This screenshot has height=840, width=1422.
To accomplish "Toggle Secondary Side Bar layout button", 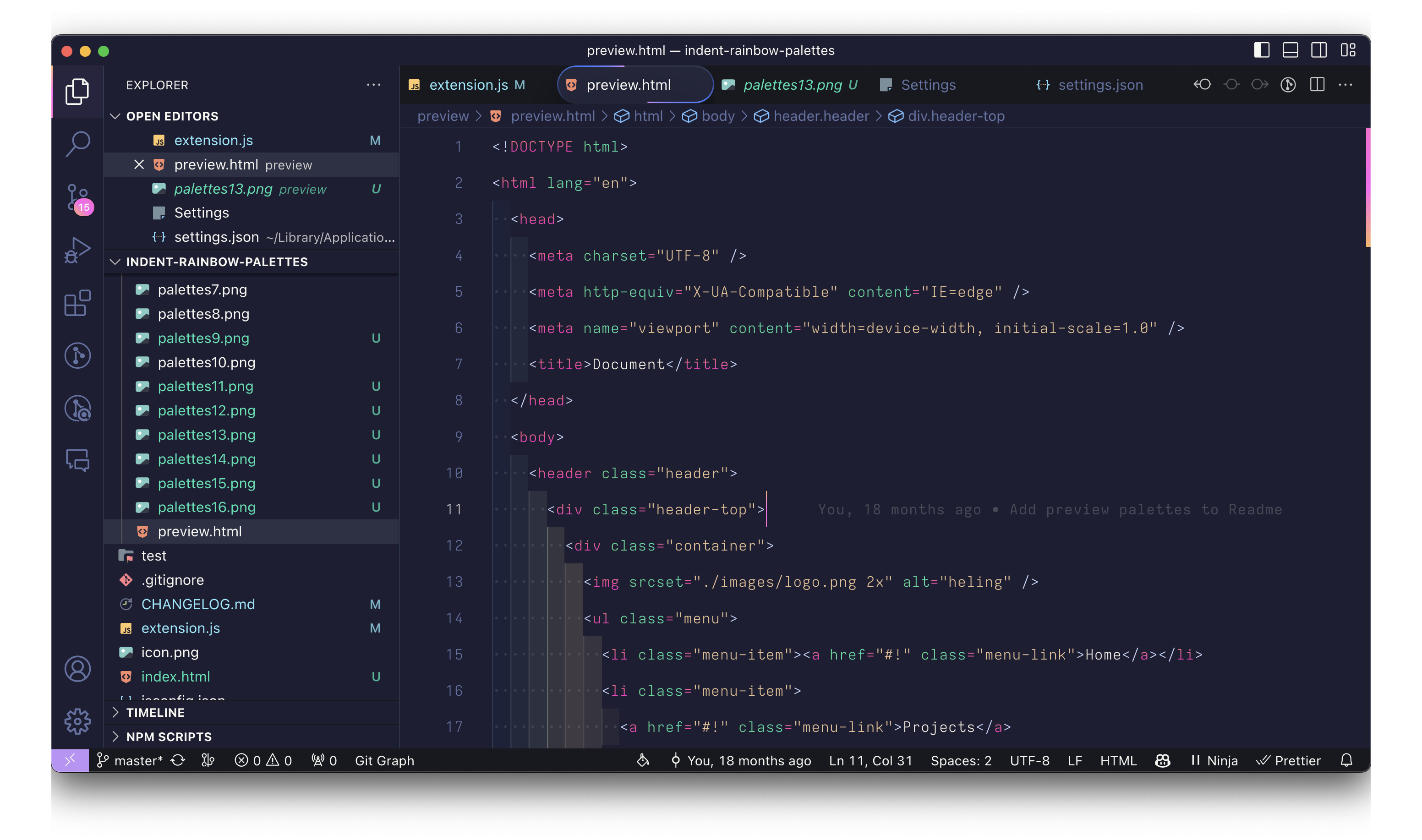I will (1318, 50).
